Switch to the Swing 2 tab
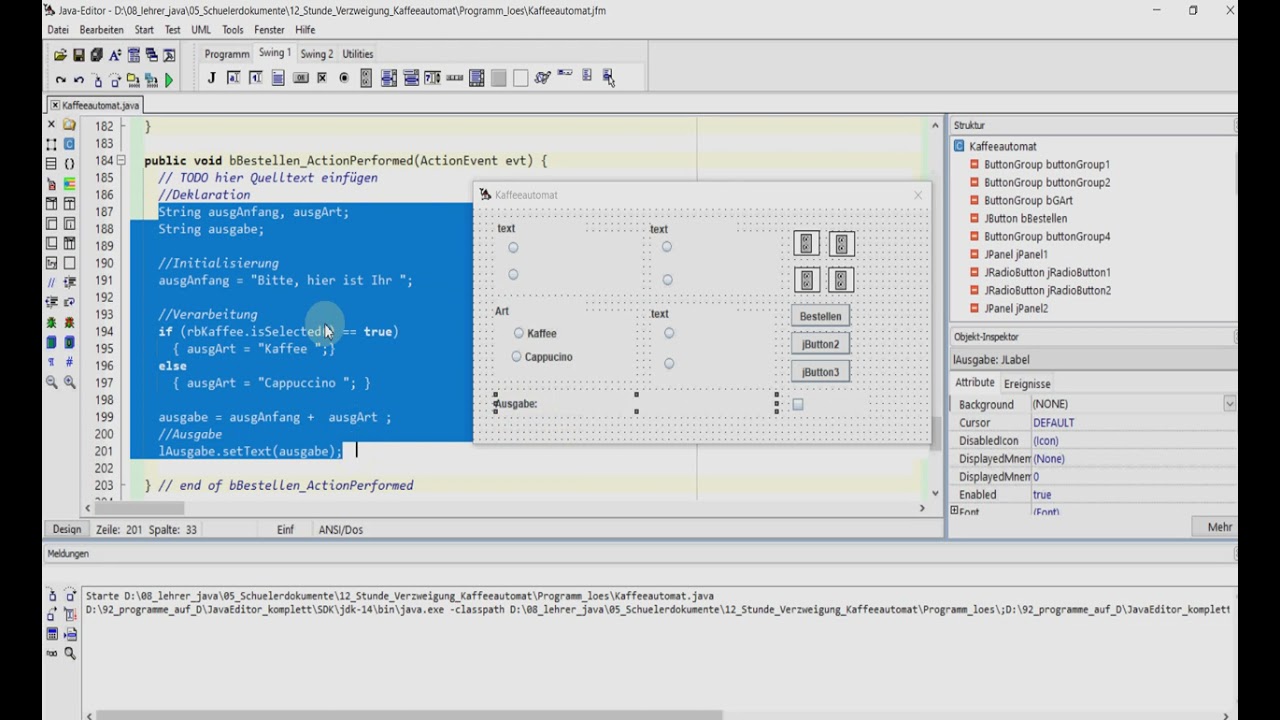 click(317, 54)
